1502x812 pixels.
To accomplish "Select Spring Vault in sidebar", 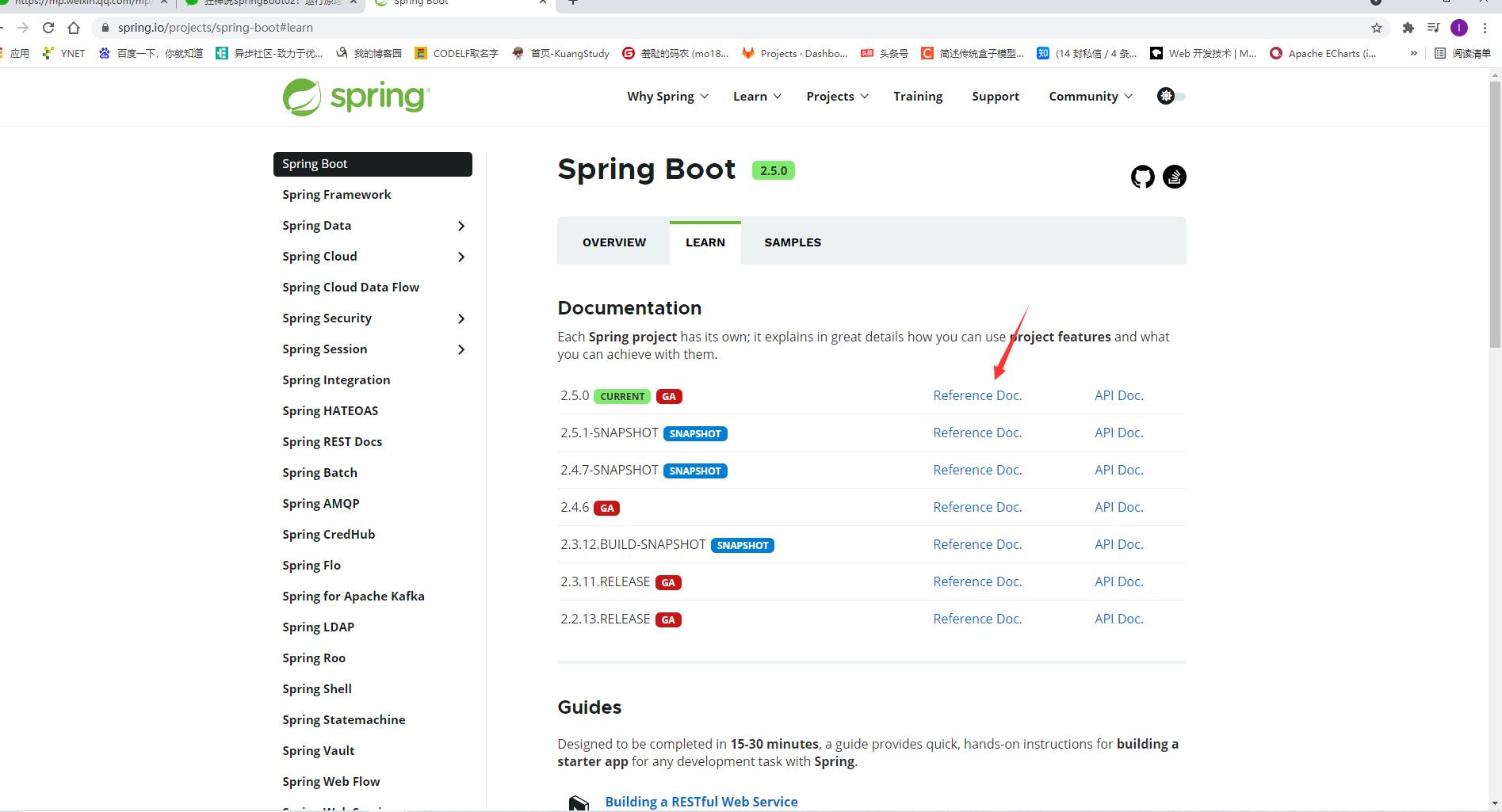I will point(319,751).
